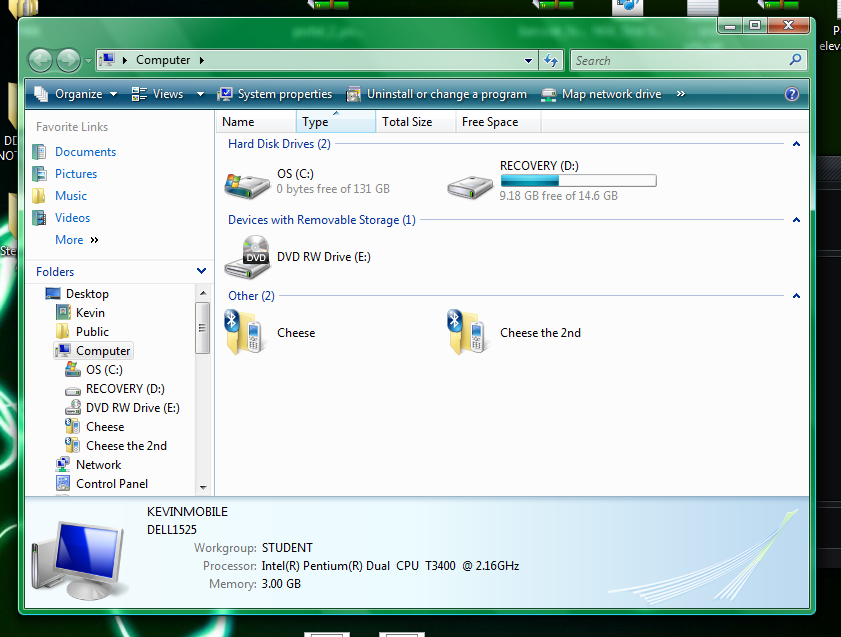Collapse the Other group arrow

(x=796, y=296)
